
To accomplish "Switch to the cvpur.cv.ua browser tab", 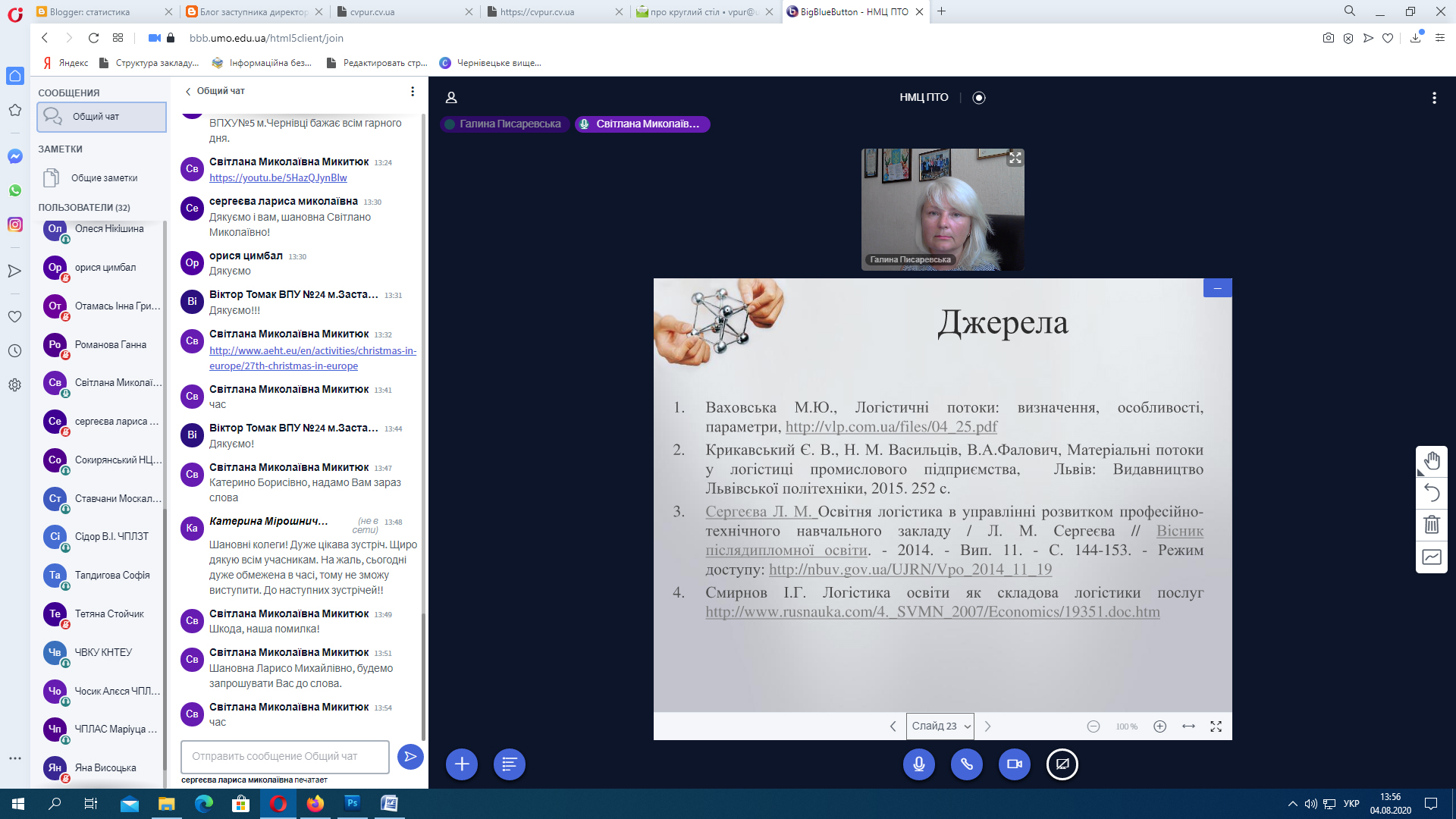I will point(372,11).
